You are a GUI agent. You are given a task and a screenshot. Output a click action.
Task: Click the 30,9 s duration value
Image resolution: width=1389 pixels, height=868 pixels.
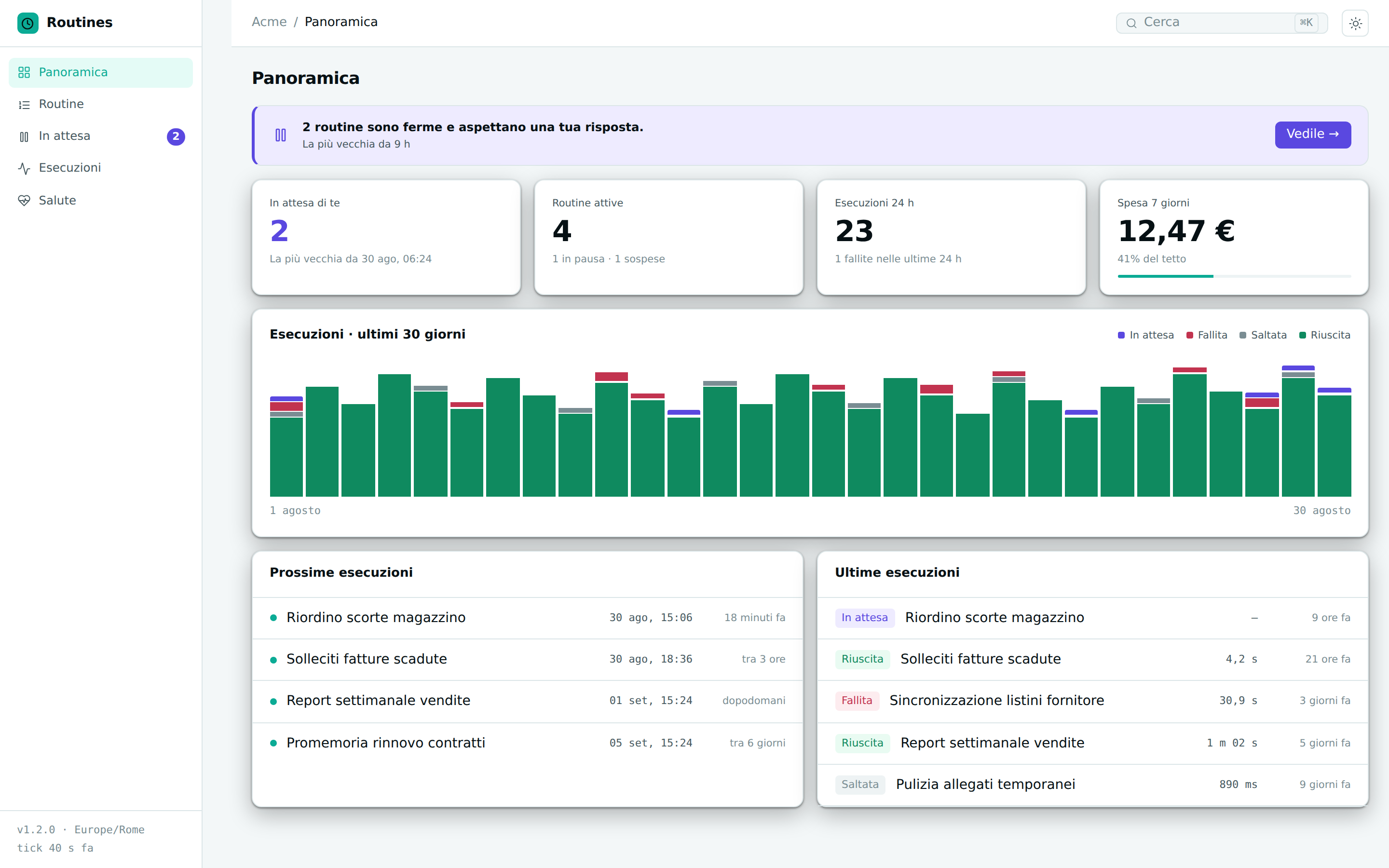point(1238,701)
